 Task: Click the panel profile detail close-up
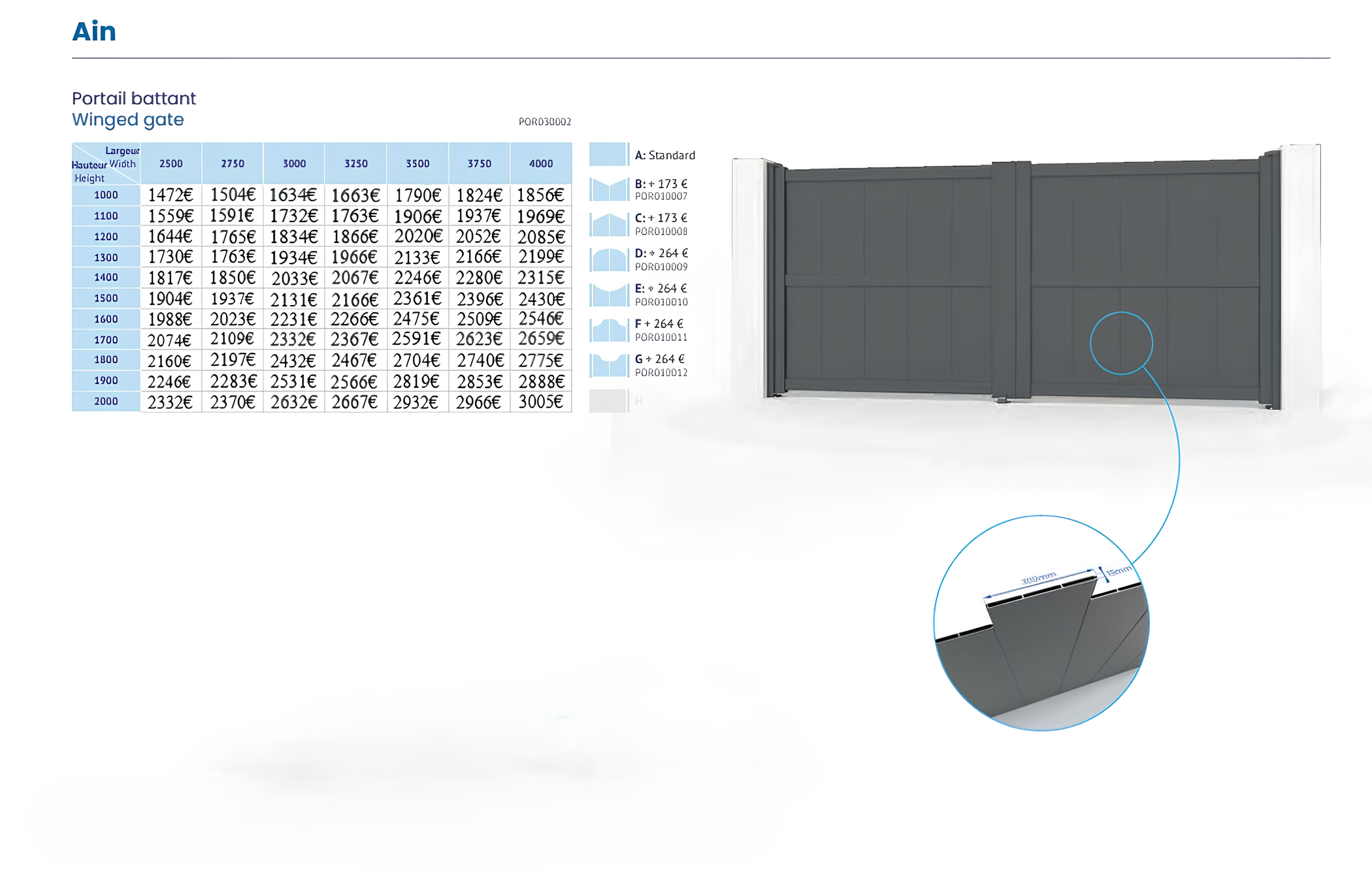[1041, 623]
